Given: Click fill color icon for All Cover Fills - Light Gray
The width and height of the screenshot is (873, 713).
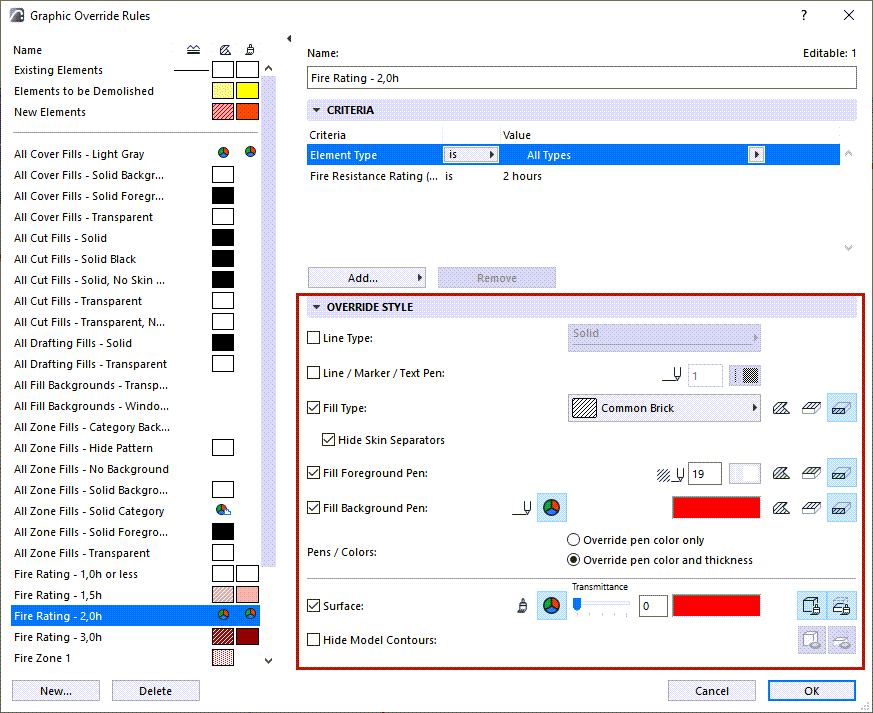Looking at the screenshot, I should (x=223, y=152).
